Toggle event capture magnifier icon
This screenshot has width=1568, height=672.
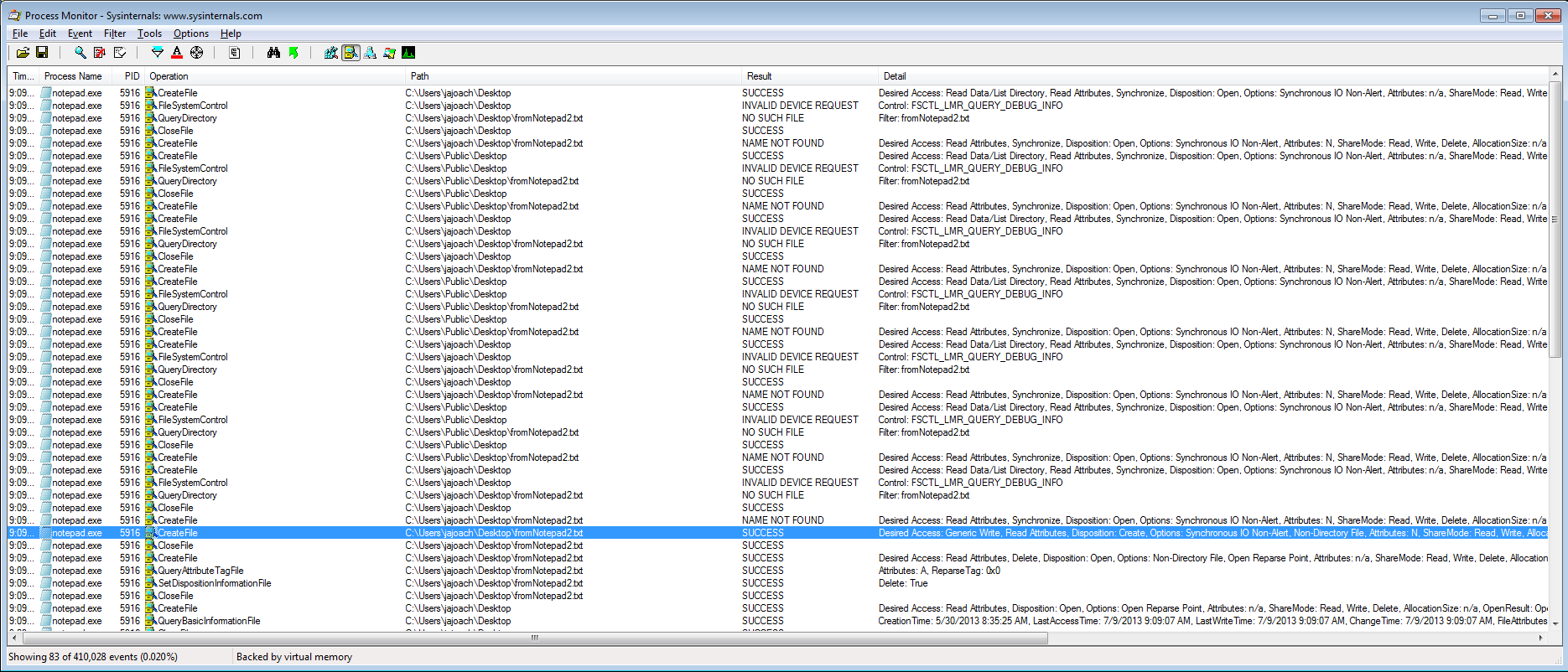[x=80, y=53]
